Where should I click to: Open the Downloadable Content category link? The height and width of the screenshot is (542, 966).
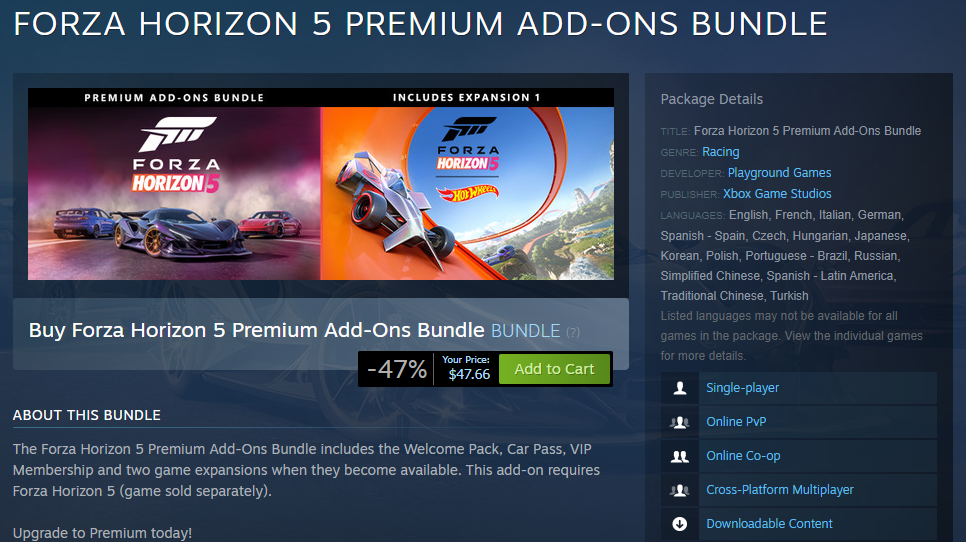769,524
